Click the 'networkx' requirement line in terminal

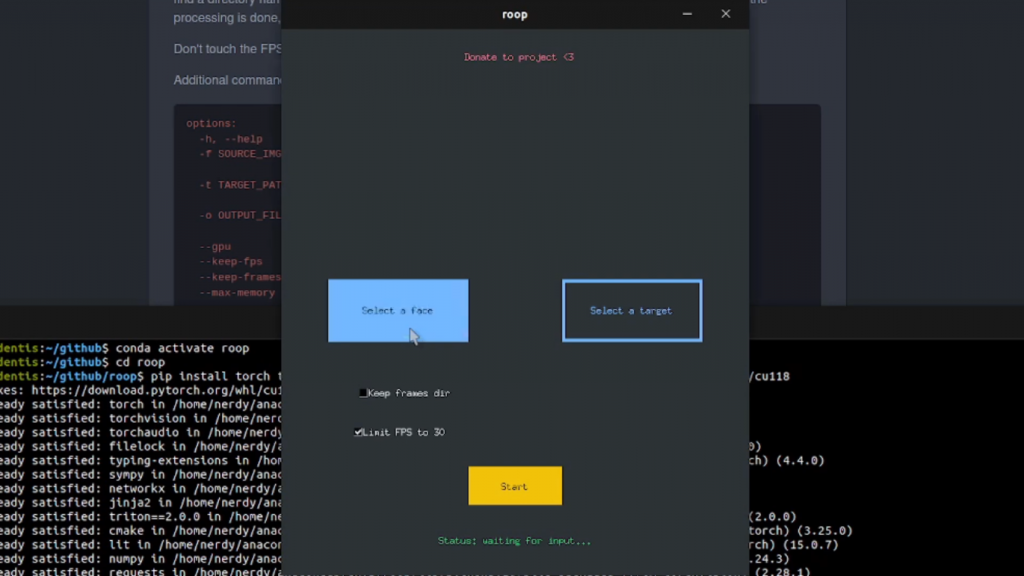pos(140,488)
